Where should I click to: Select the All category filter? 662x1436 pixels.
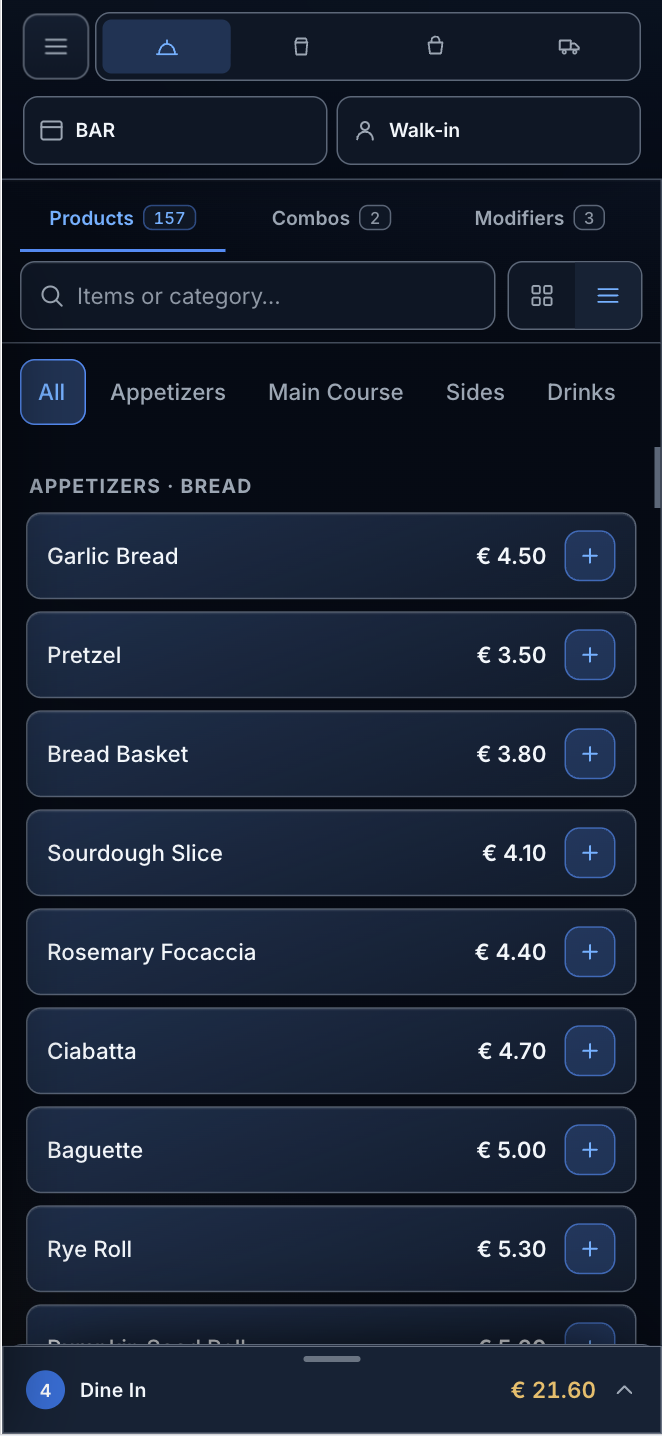point(53,392)
